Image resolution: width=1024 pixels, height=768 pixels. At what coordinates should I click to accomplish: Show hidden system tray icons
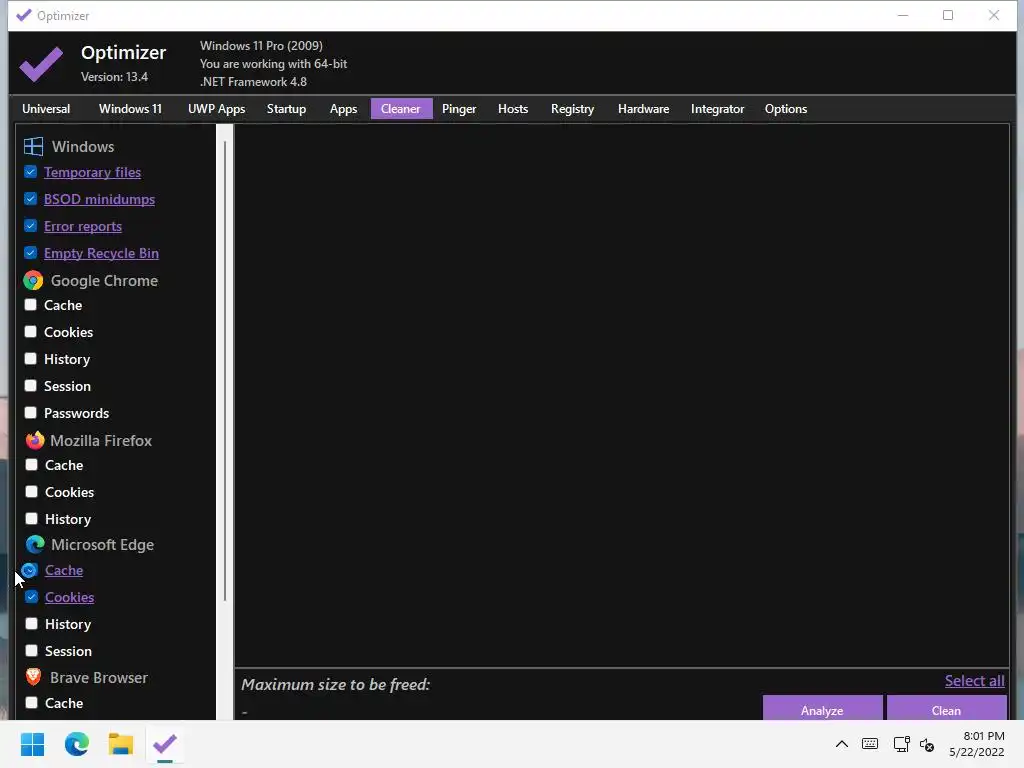click(x=842, y=744)
